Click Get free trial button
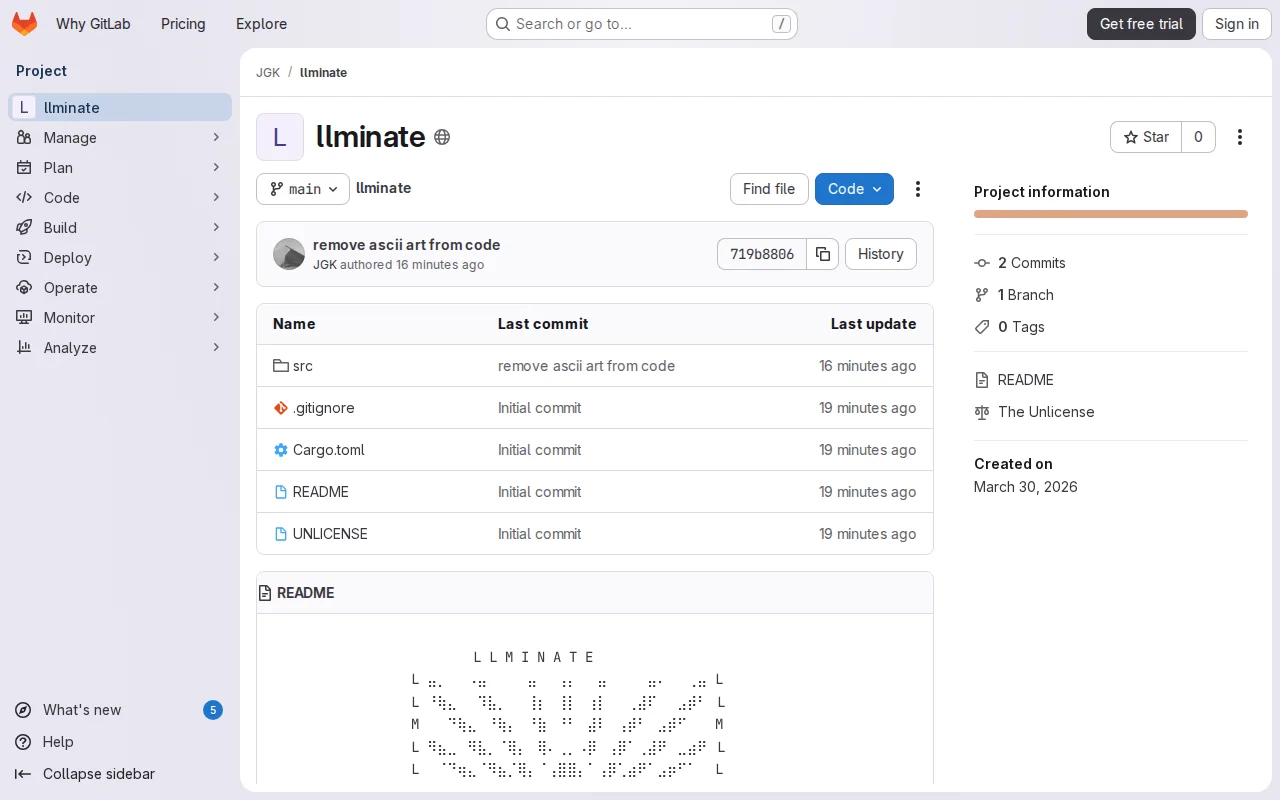1280x800 pixels. (1141, 24)
